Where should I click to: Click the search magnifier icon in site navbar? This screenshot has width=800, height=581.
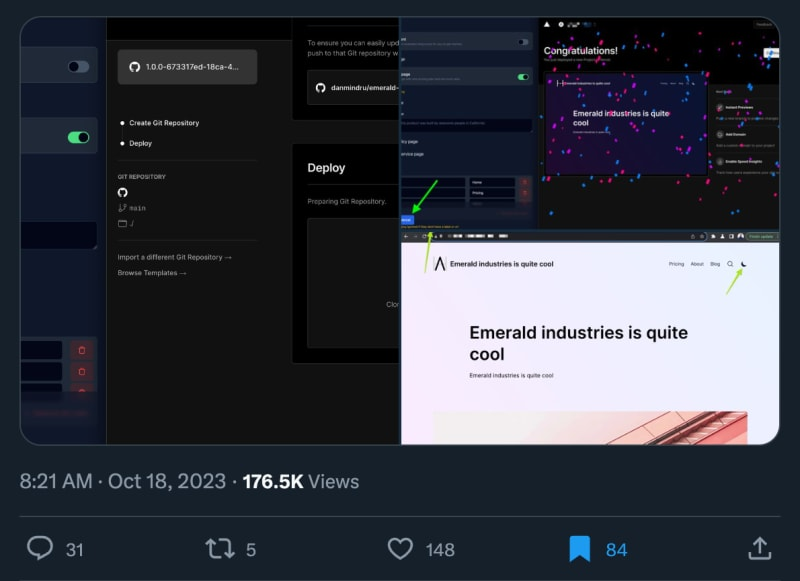pos(730,264)
